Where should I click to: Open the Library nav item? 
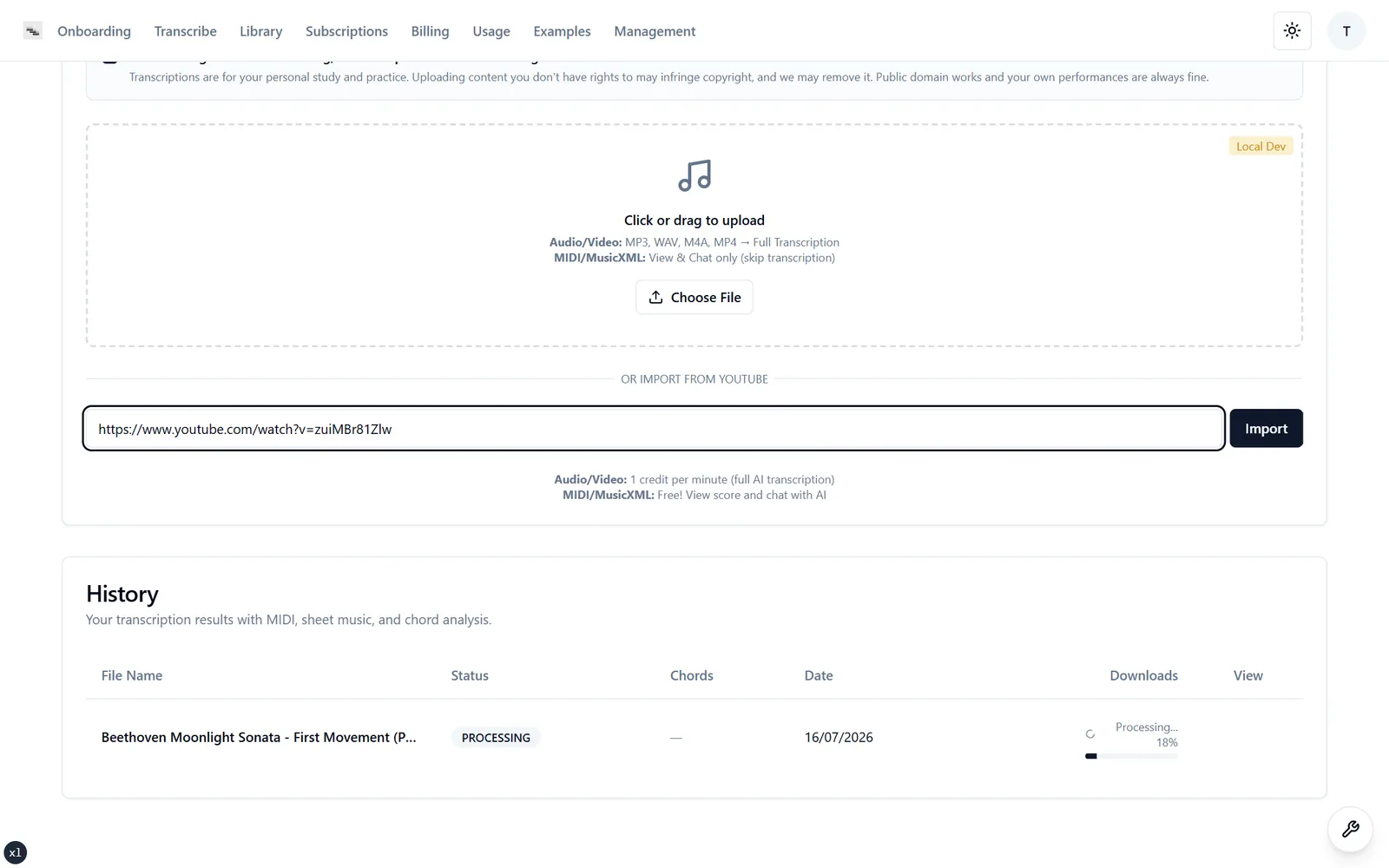(x=261, y=31)
